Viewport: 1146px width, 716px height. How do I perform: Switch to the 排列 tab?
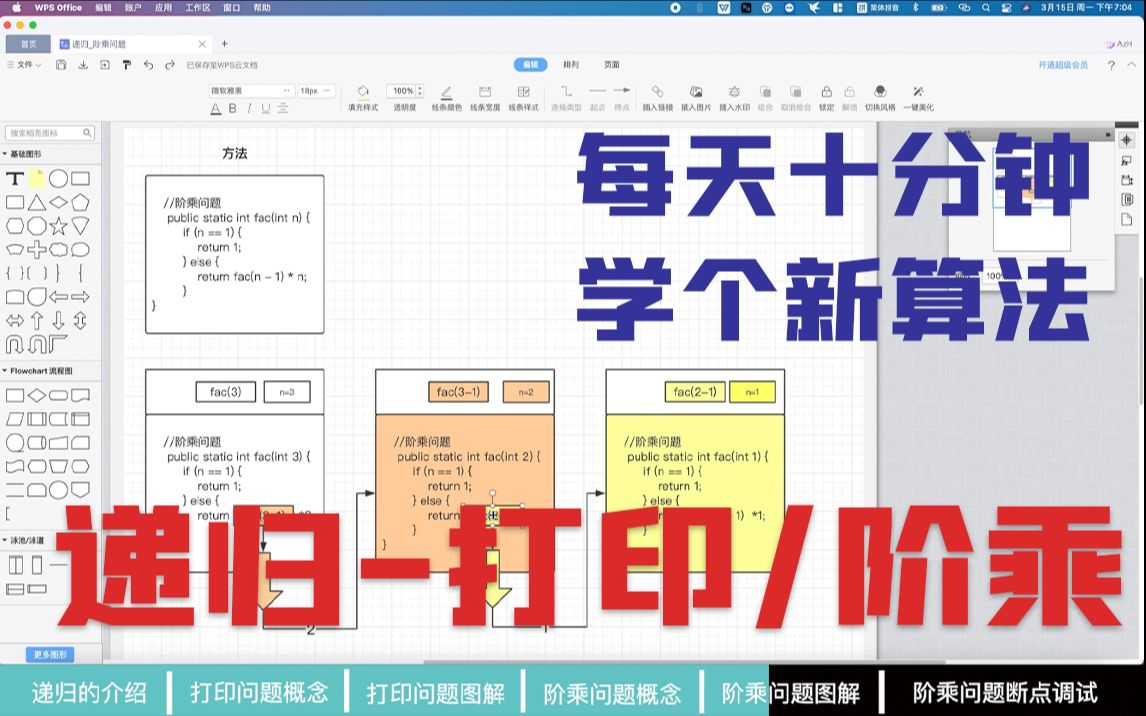point(570,63)
